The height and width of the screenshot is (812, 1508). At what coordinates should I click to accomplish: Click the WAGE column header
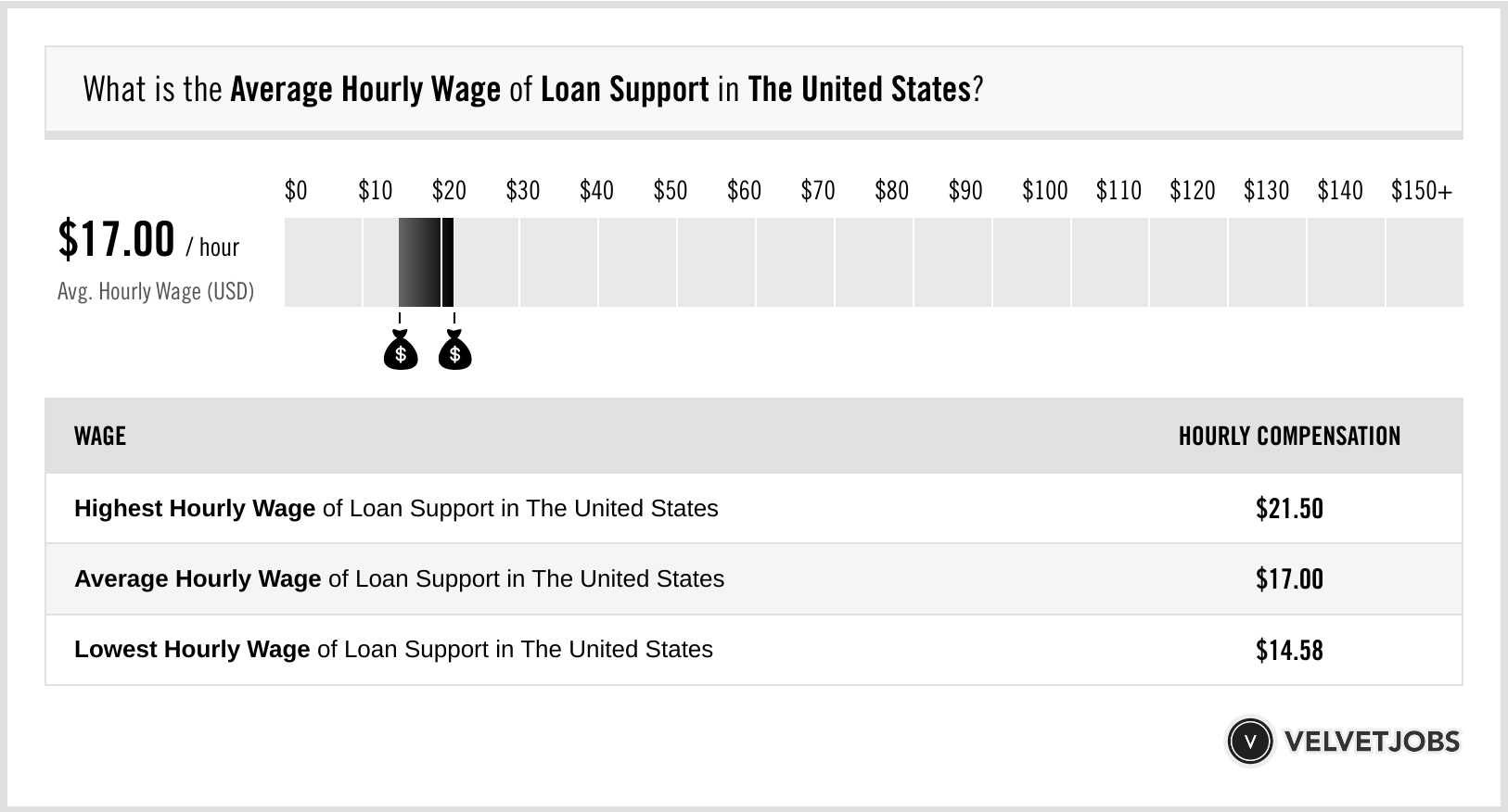[100, 437]
